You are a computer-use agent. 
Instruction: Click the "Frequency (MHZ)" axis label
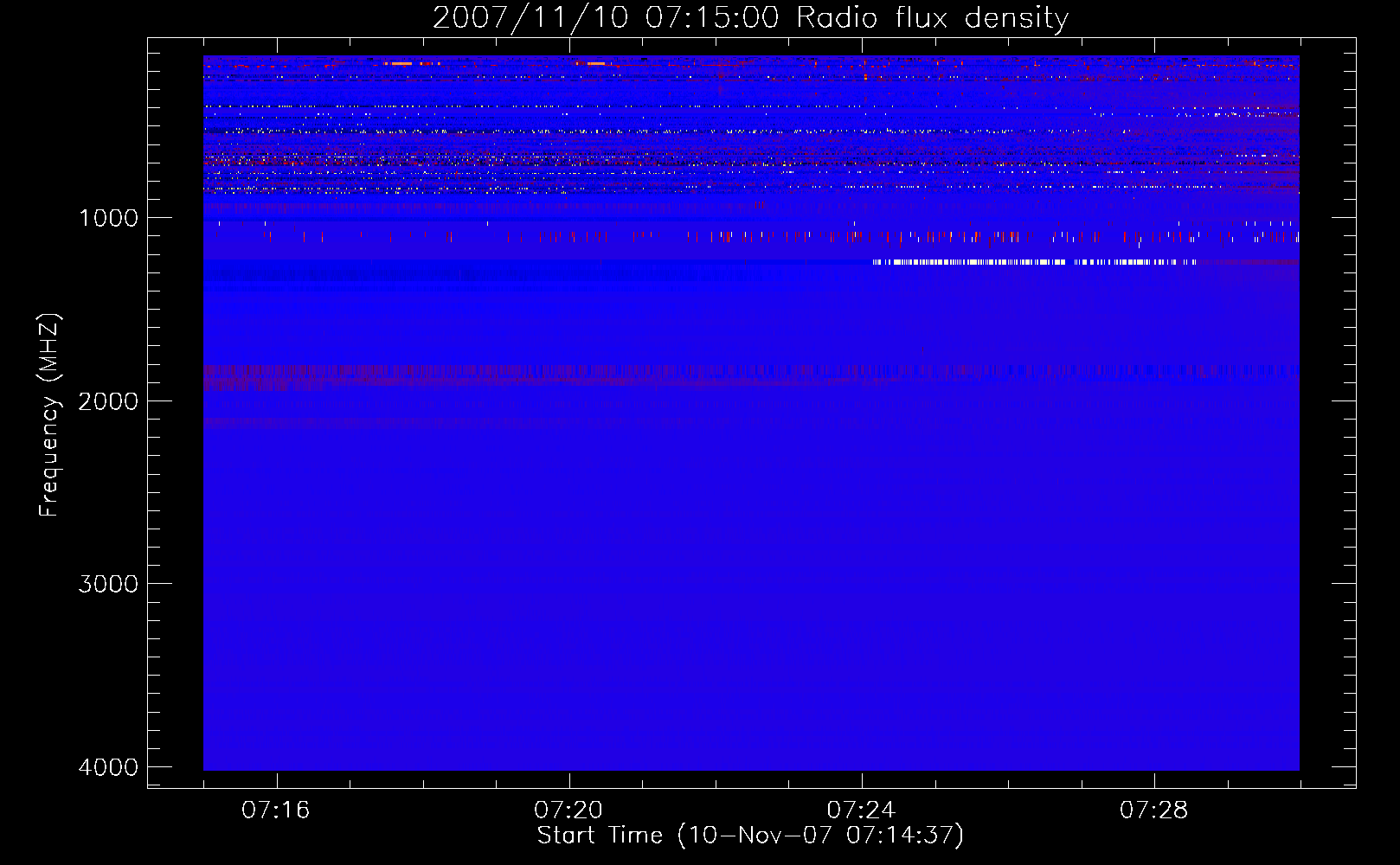coord(50,415)
